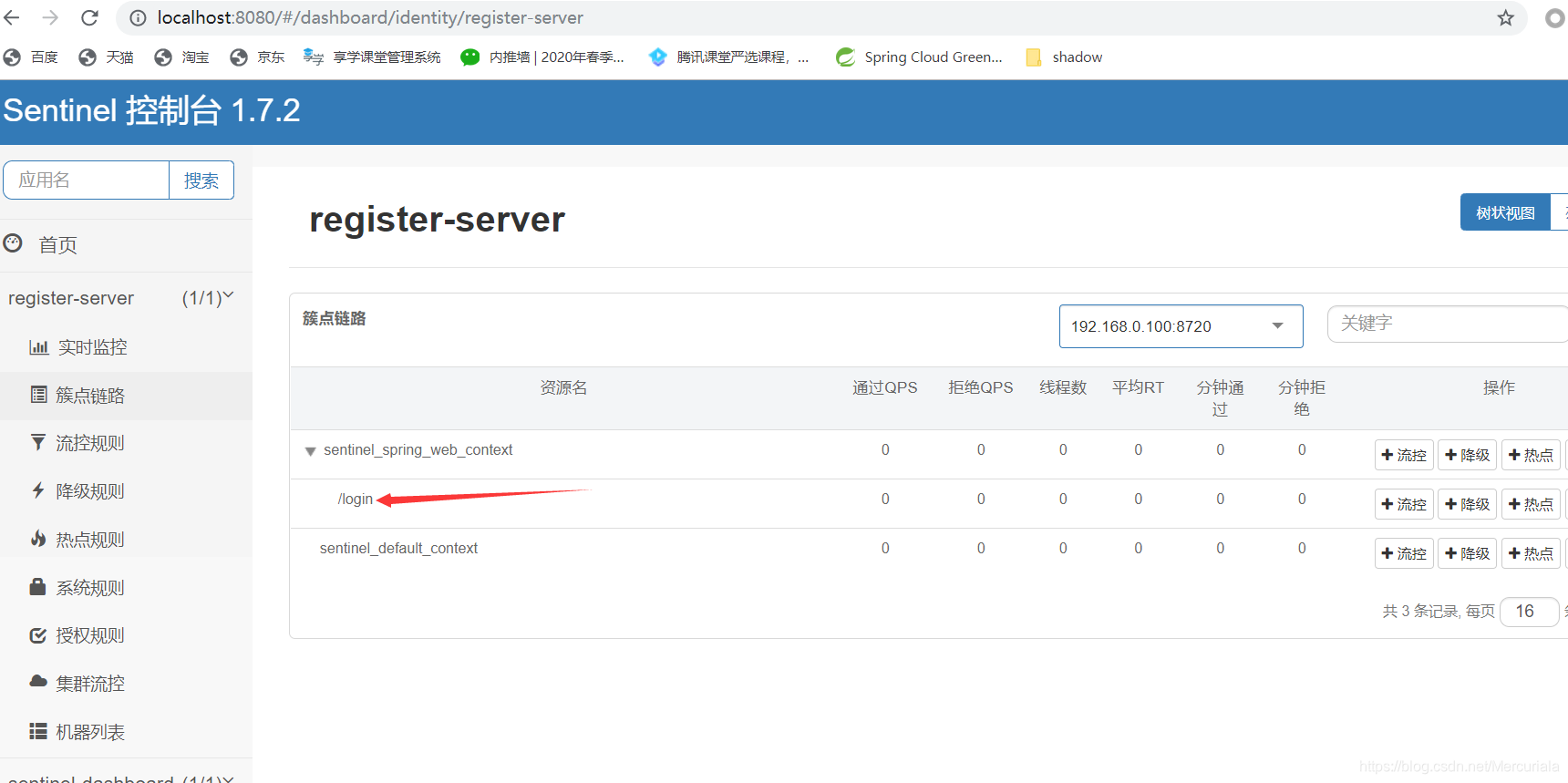
Task: Add 流控 rule for /login
Action: pyautogui.click(x=1404, y=504)
